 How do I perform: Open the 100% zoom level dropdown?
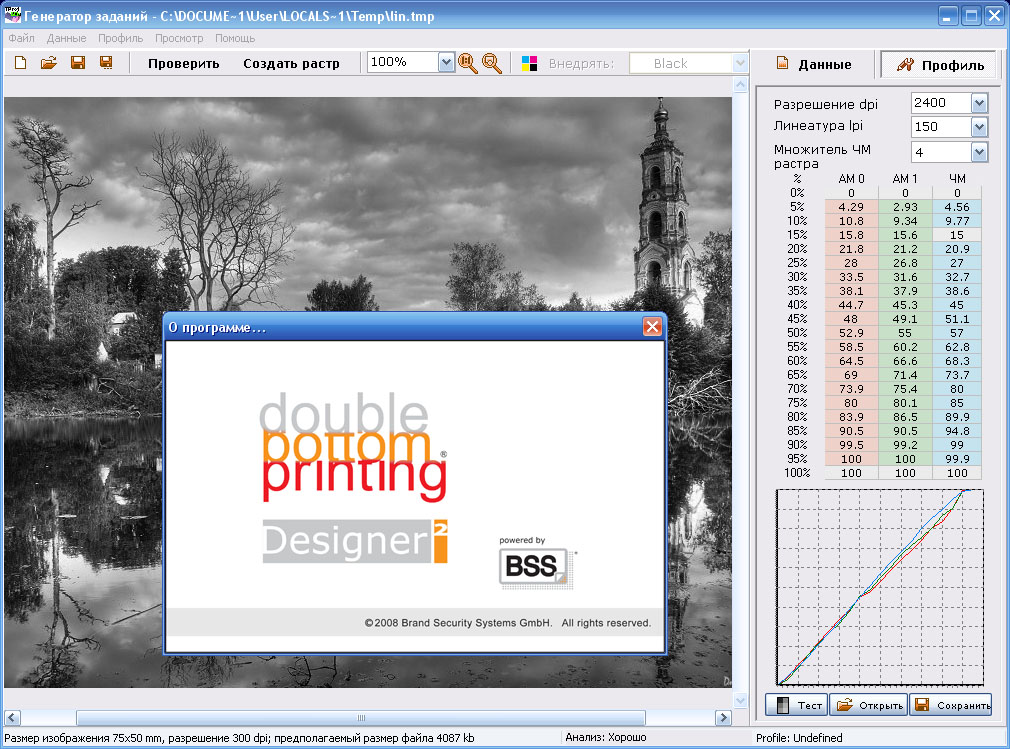pos(446,63)
